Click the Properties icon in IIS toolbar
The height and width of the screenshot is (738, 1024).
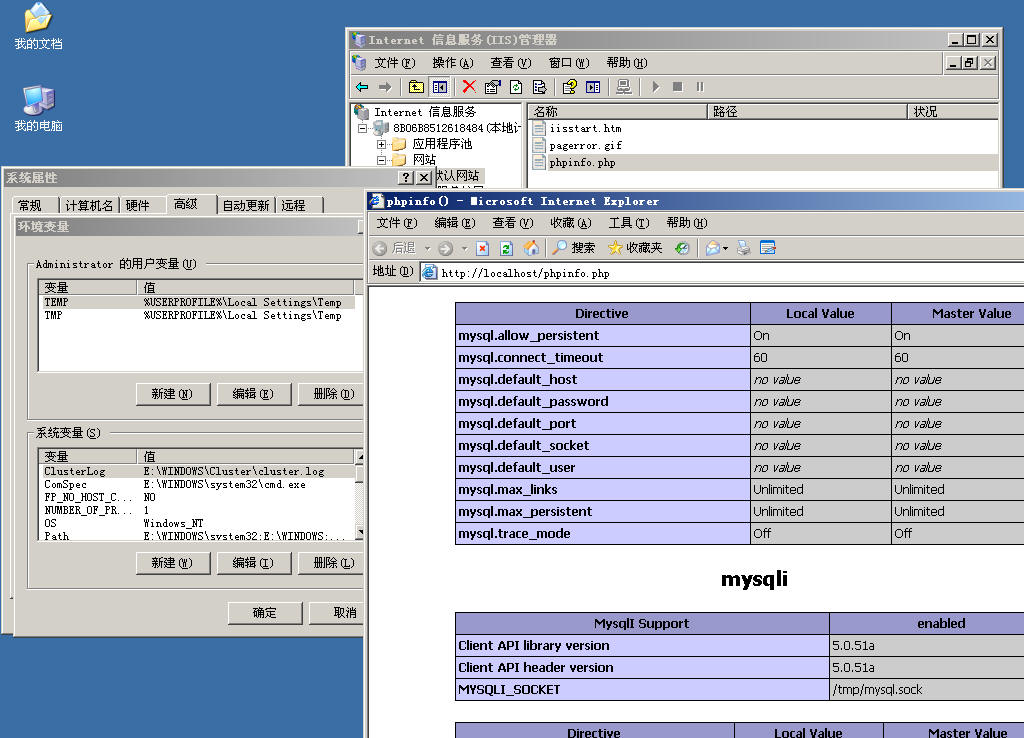[x=493, y=87]
